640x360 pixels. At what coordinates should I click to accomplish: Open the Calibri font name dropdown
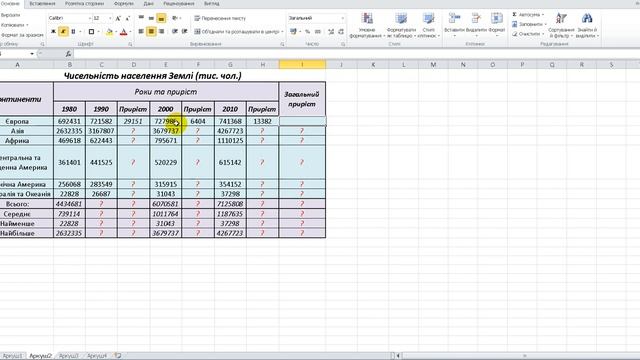[89, 18]
